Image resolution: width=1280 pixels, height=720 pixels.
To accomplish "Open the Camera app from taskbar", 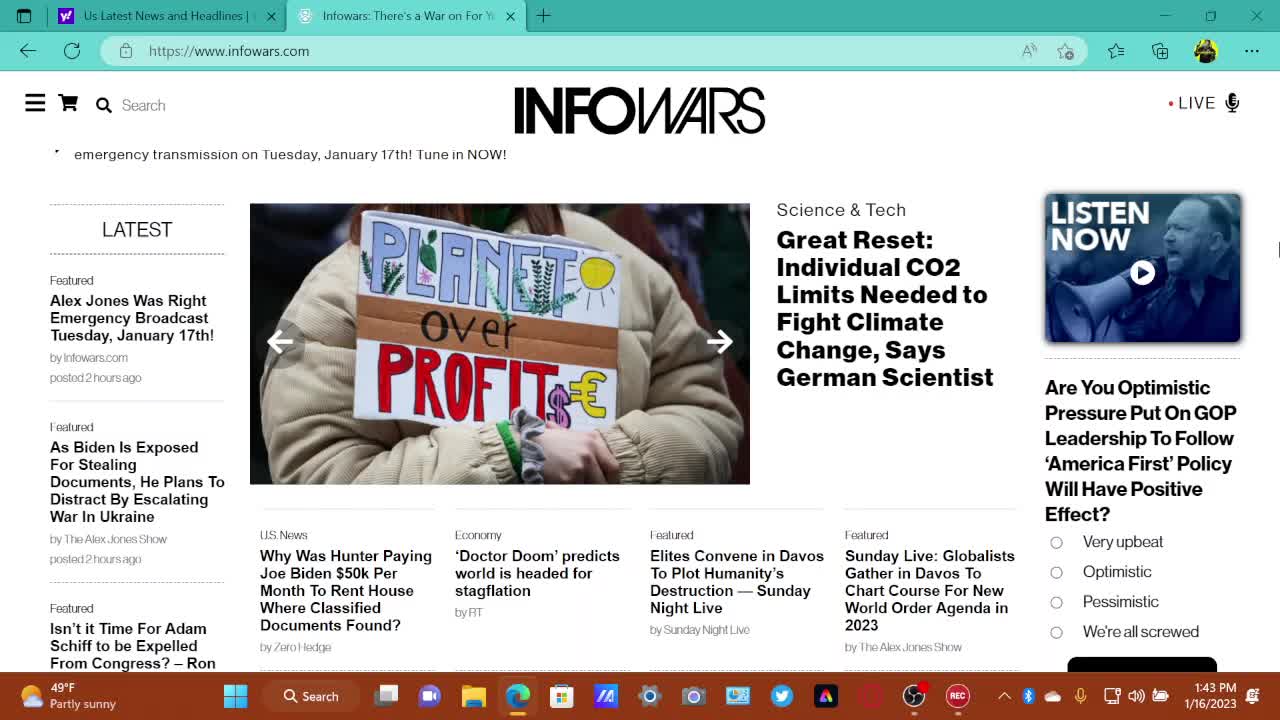I will point(694,696).
